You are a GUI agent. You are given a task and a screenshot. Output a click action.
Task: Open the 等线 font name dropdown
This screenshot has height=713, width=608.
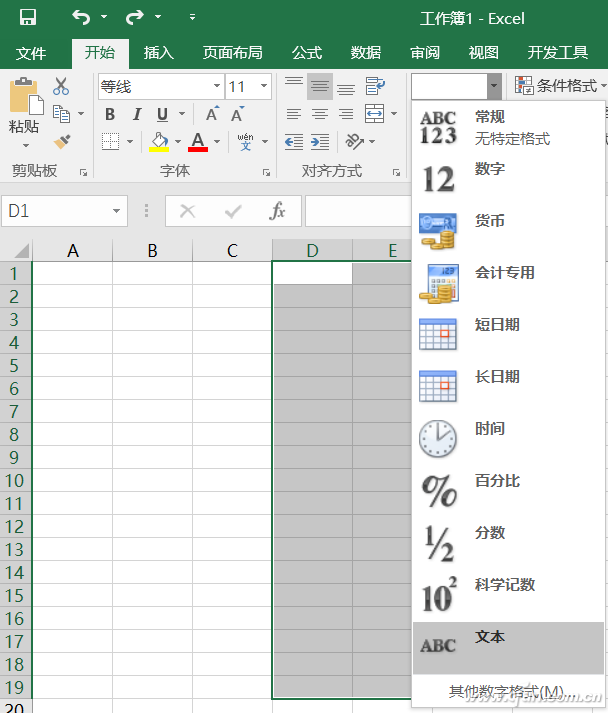click(217, 86)
